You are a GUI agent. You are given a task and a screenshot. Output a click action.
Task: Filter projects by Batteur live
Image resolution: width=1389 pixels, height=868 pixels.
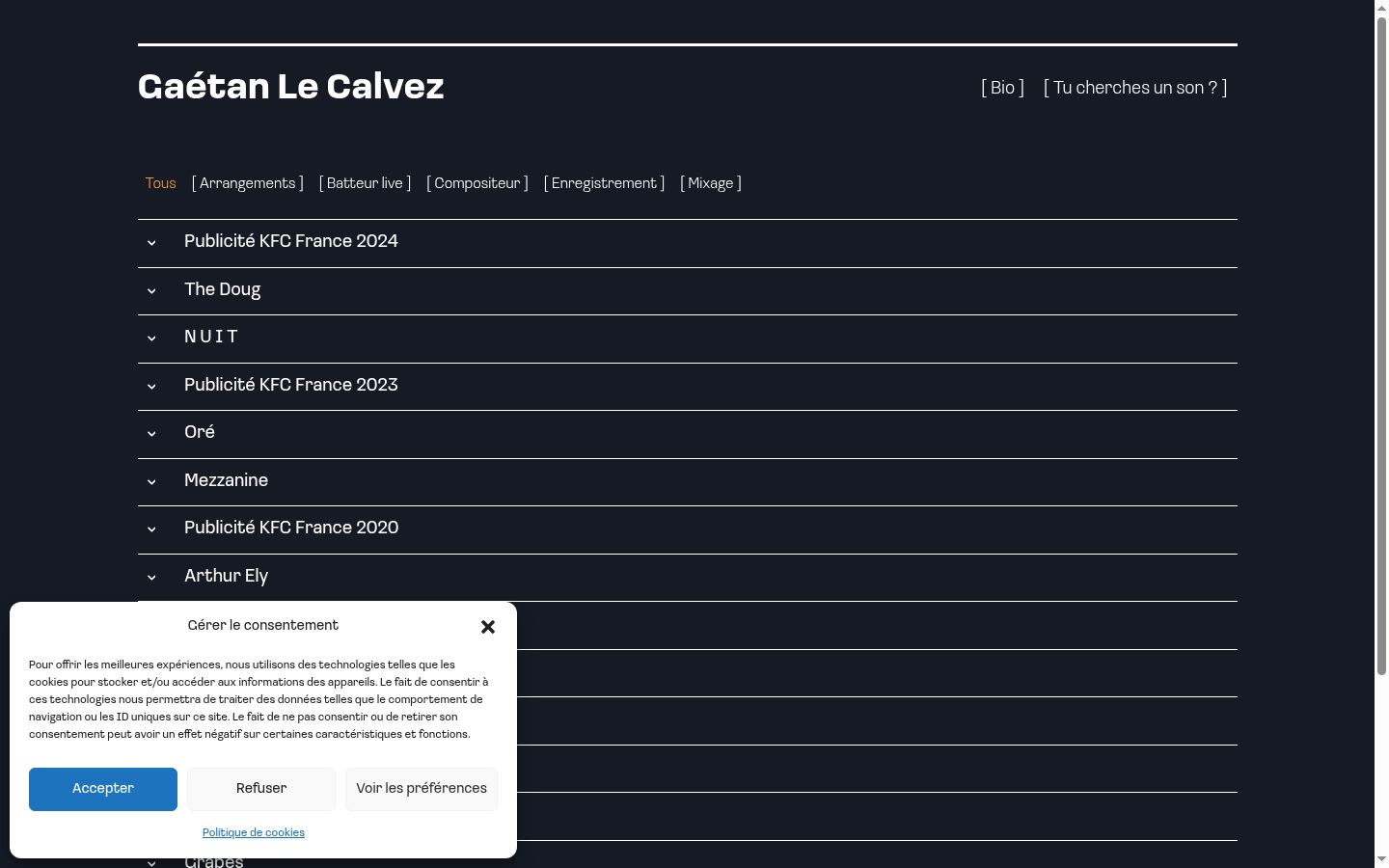(x=365, y=183)
